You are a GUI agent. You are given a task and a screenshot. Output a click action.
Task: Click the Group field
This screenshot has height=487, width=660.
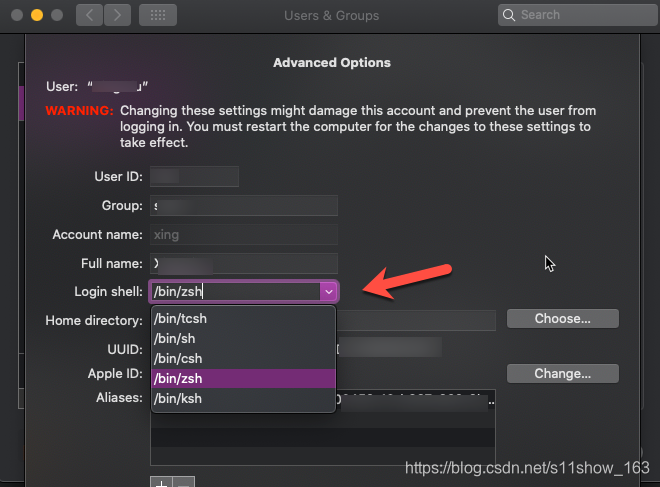(244, 205)
